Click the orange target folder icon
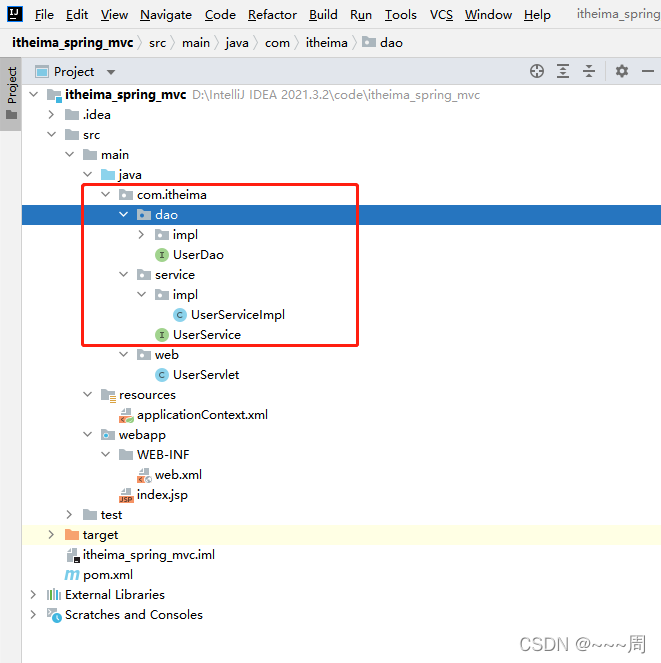 72,535
